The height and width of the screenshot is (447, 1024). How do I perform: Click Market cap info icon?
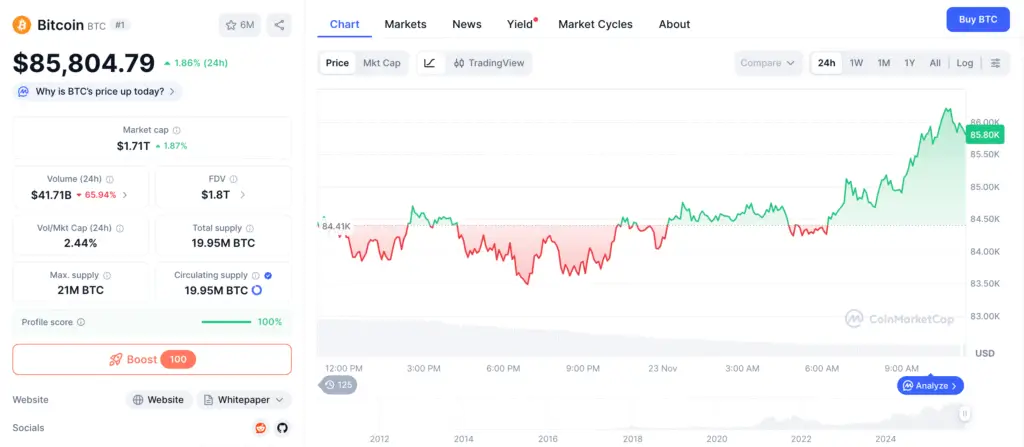pyautogui.click(x=177, y=130)
